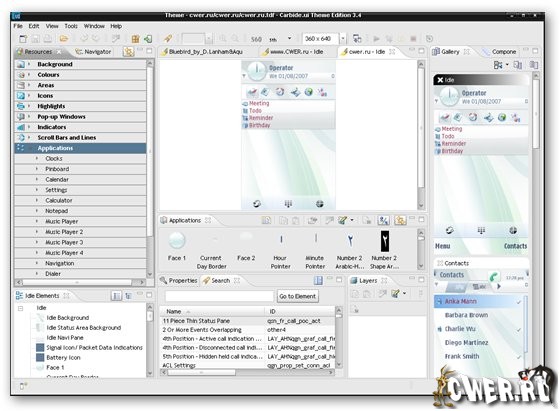
Task: Click the Resources list vertical scrollbar
Action: (150, 169)
